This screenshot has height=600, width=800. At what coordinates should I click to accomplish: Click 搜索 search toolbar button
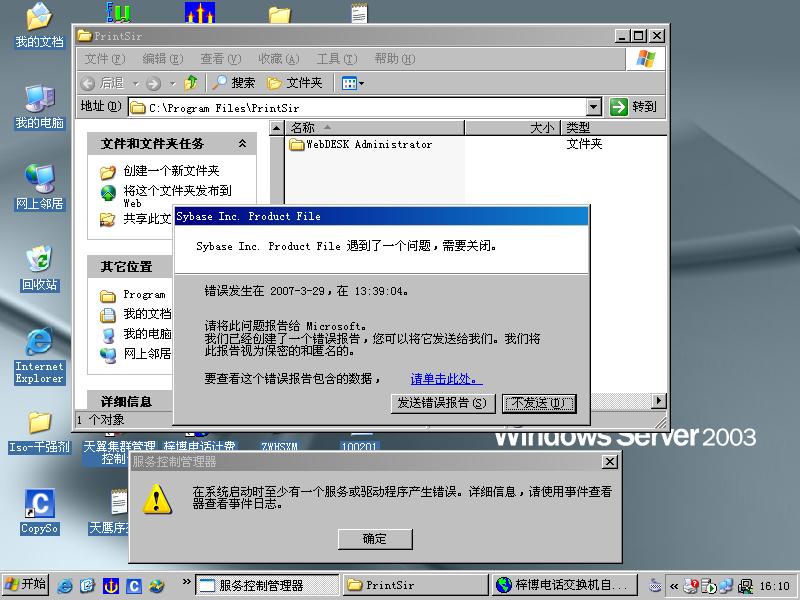234,83
